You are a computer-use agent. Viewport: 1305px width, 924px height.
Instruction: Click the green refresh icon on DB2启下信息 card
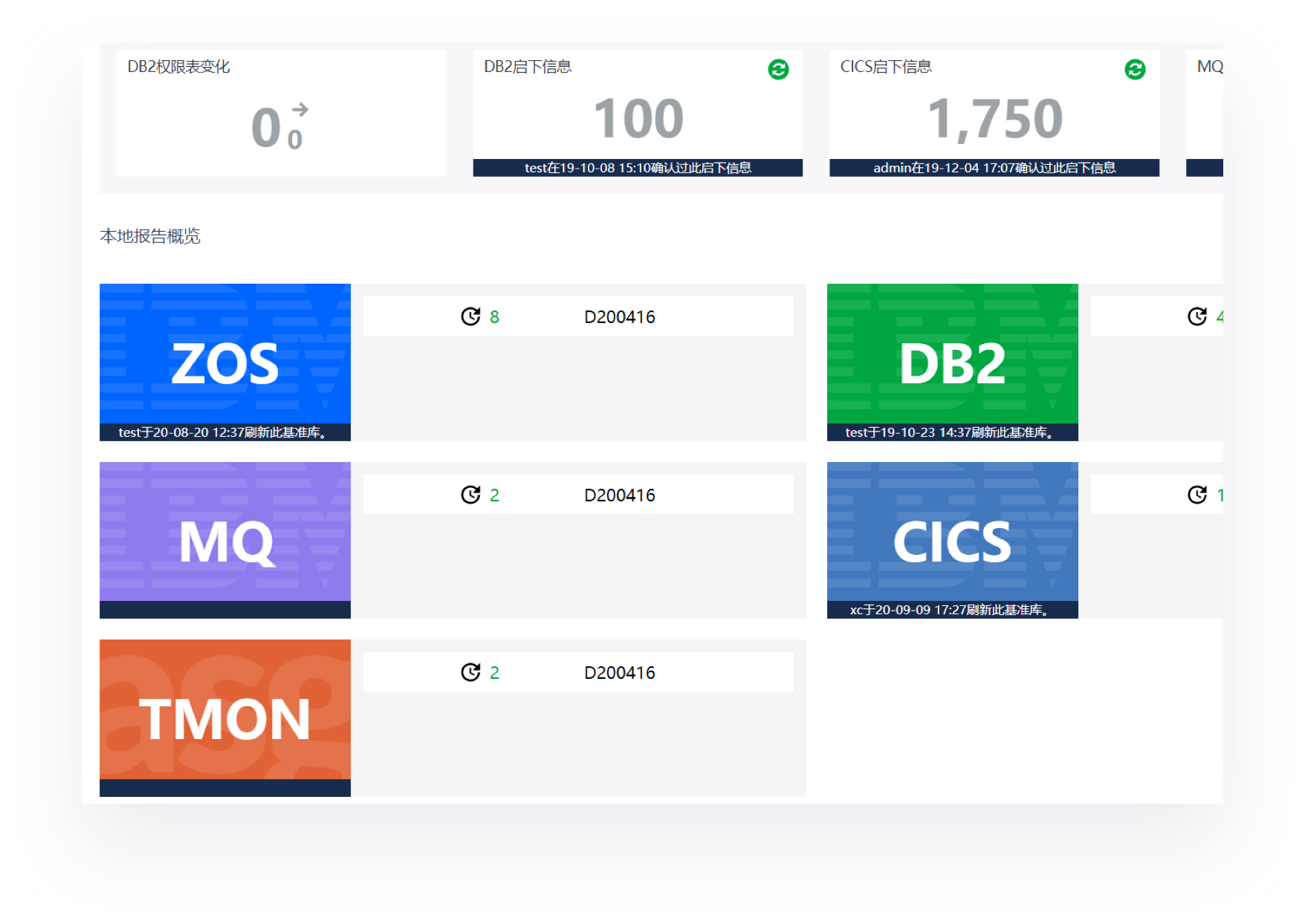point(778,69)
